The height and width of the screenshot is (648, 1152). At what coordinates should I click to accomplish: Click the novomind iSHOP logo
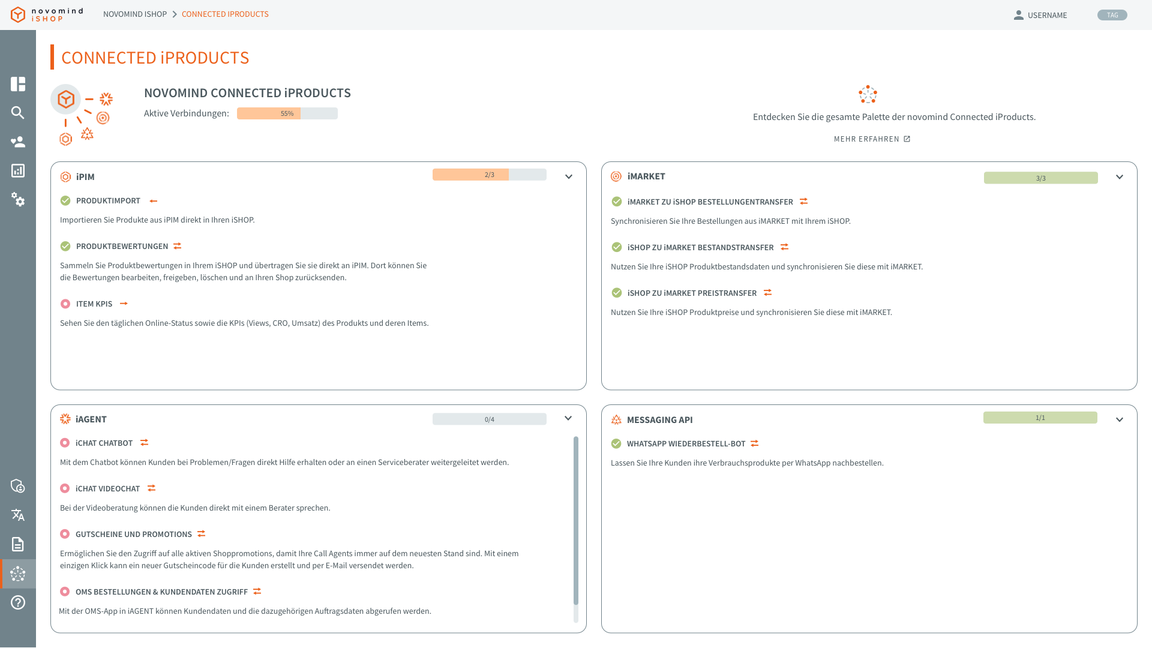point(46,15)
